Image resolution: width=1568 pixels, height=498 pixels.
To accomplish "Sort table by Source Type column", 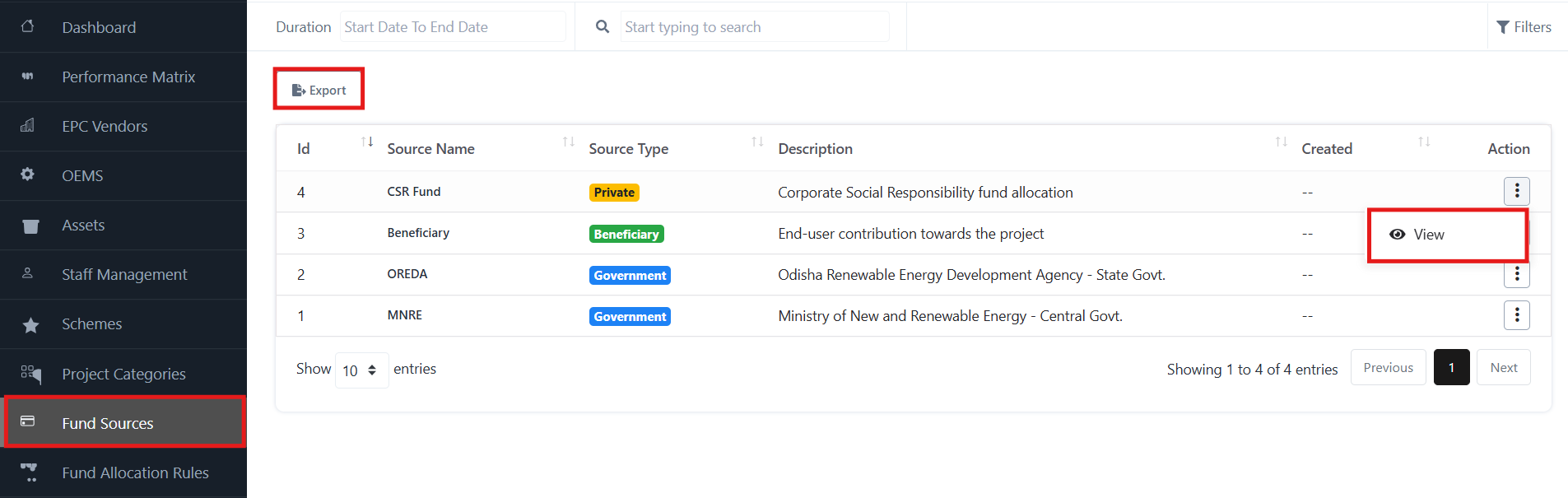I will (x=757, y=142).
